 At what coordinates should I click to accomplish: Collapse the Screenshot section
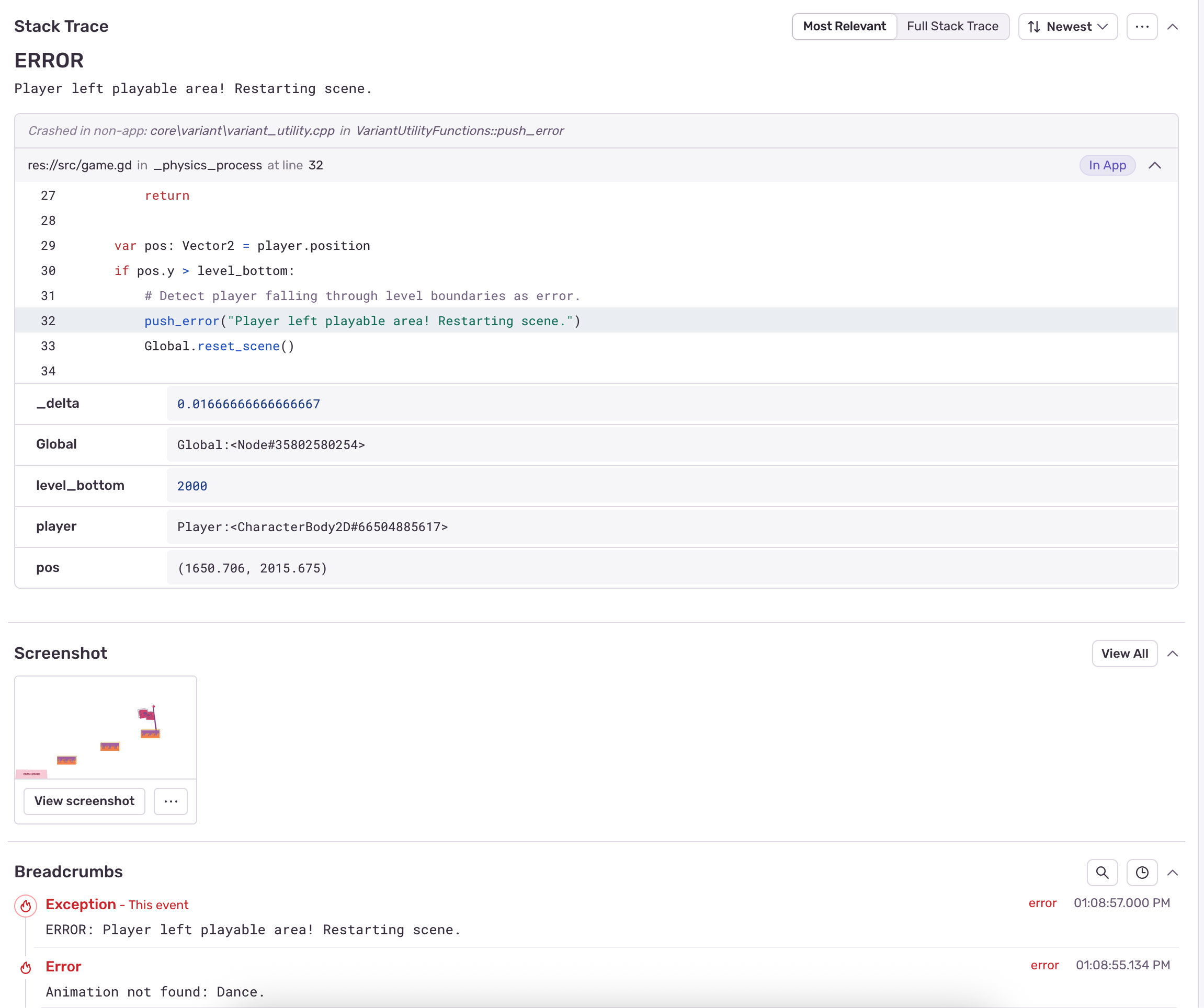pyautogui.click(x=1173, y=654)
